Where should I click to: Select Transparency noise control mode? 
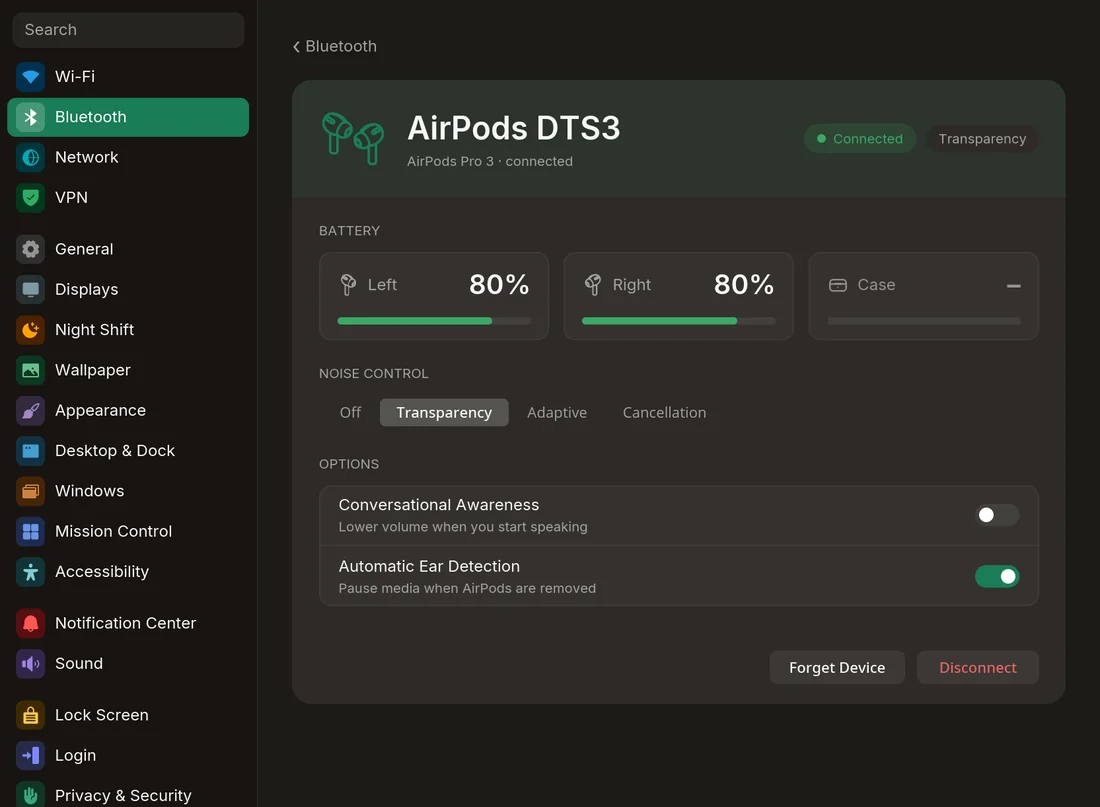click(x=443, y=413)
